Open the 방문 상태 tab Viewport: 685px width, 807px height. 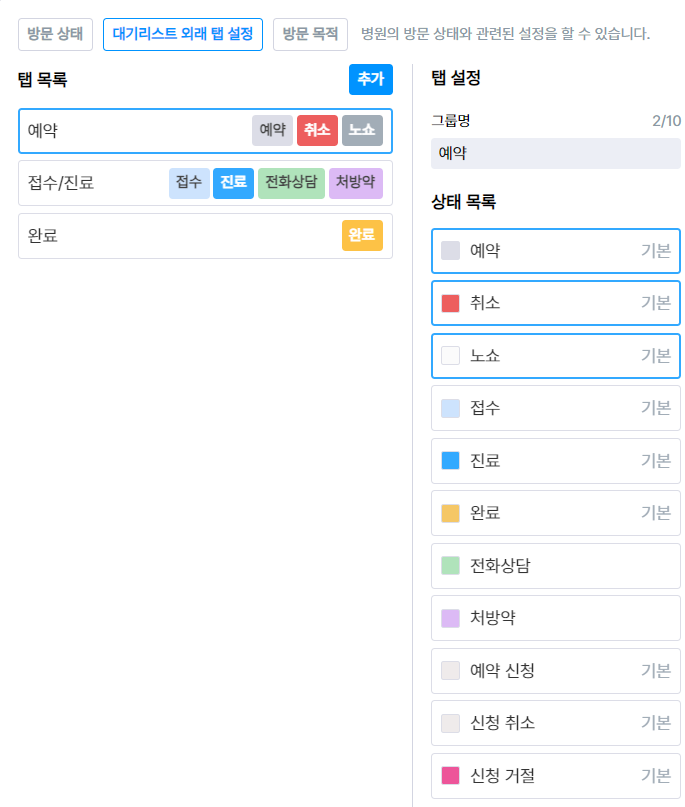click(55, 34)
